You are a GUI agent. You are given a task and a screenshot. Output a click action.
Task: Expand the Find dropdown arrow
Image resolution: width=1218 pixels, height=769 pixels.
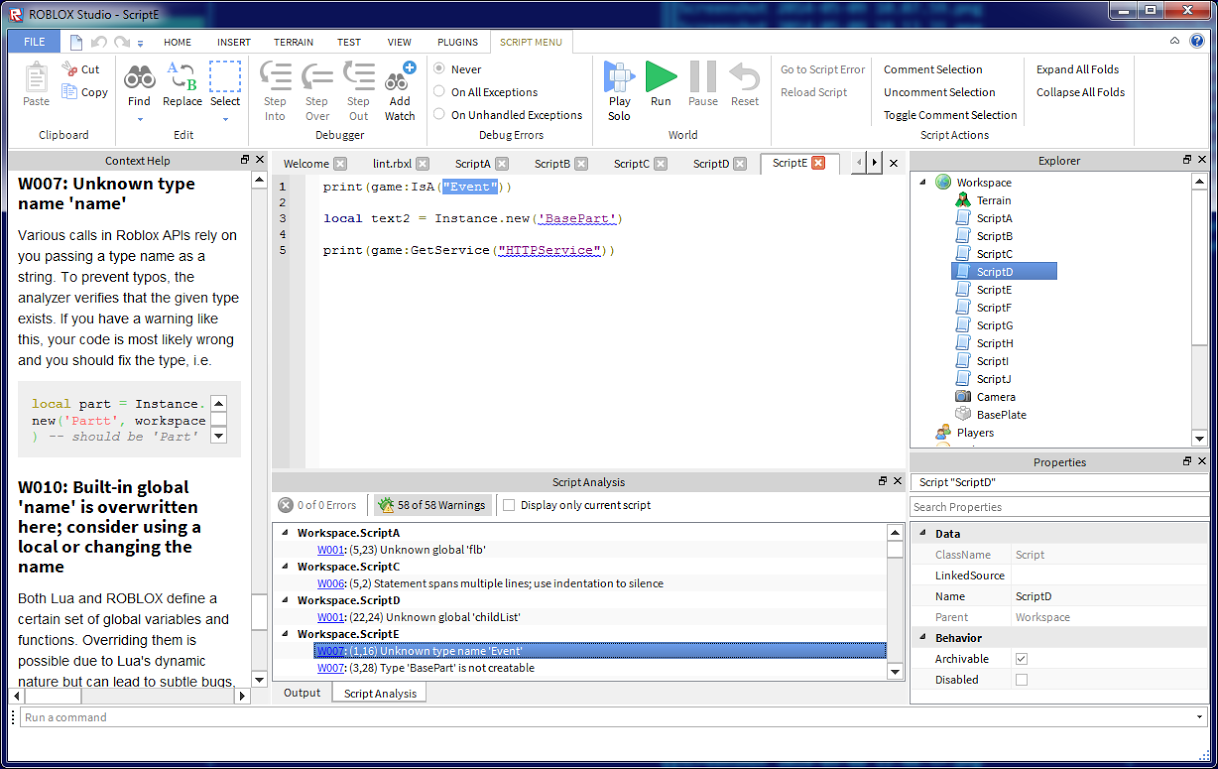140,119
